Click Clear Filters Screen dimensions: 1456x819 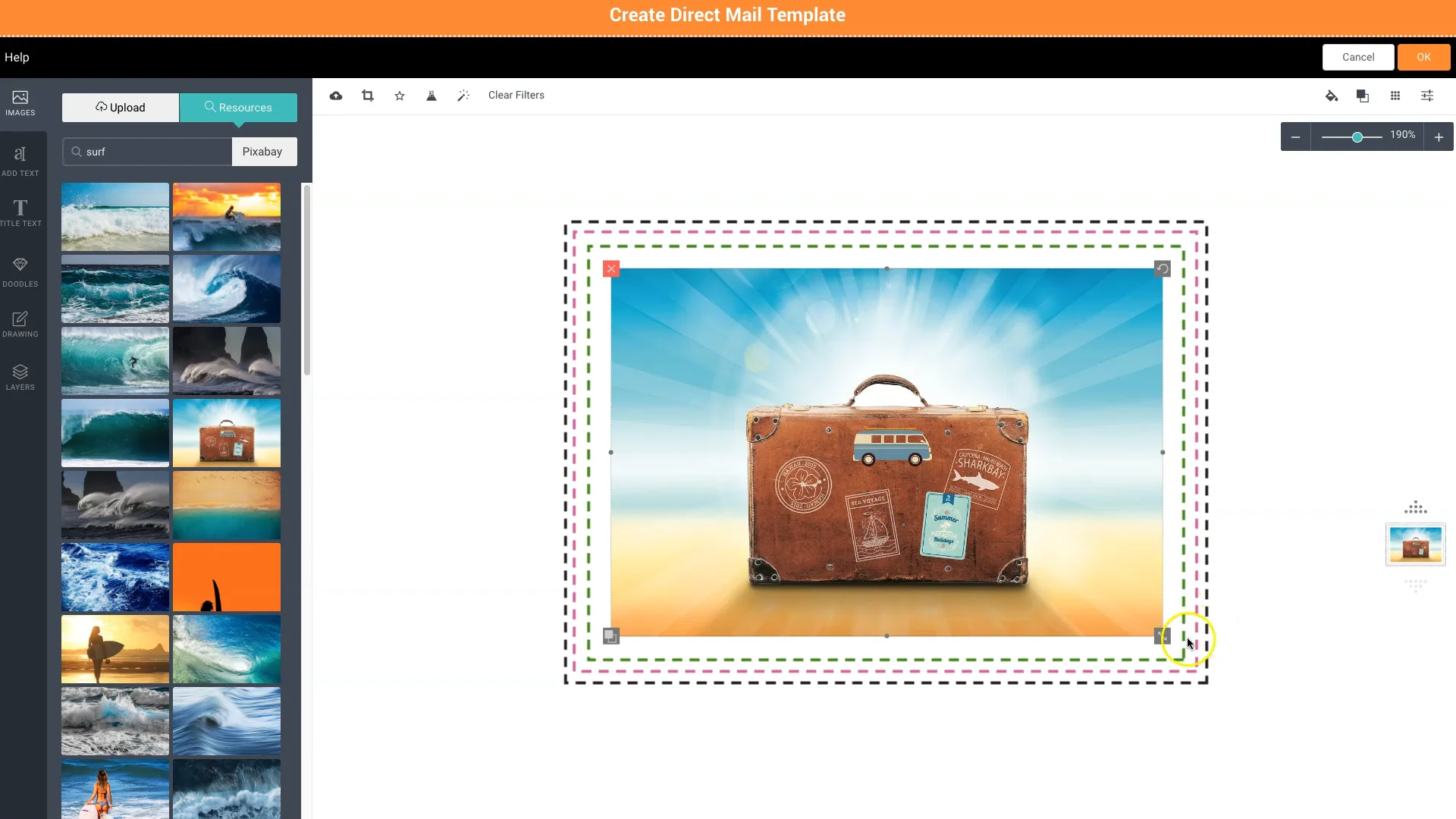point(516,96)
